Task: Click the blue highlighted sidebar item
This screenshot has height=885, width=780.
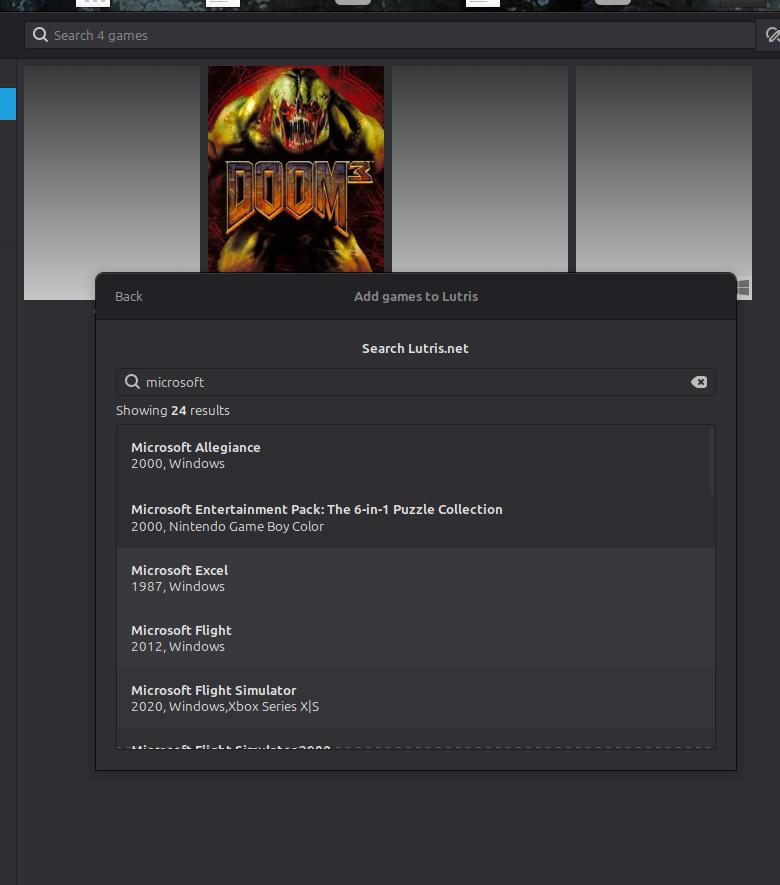Action: tap(8, 104)
